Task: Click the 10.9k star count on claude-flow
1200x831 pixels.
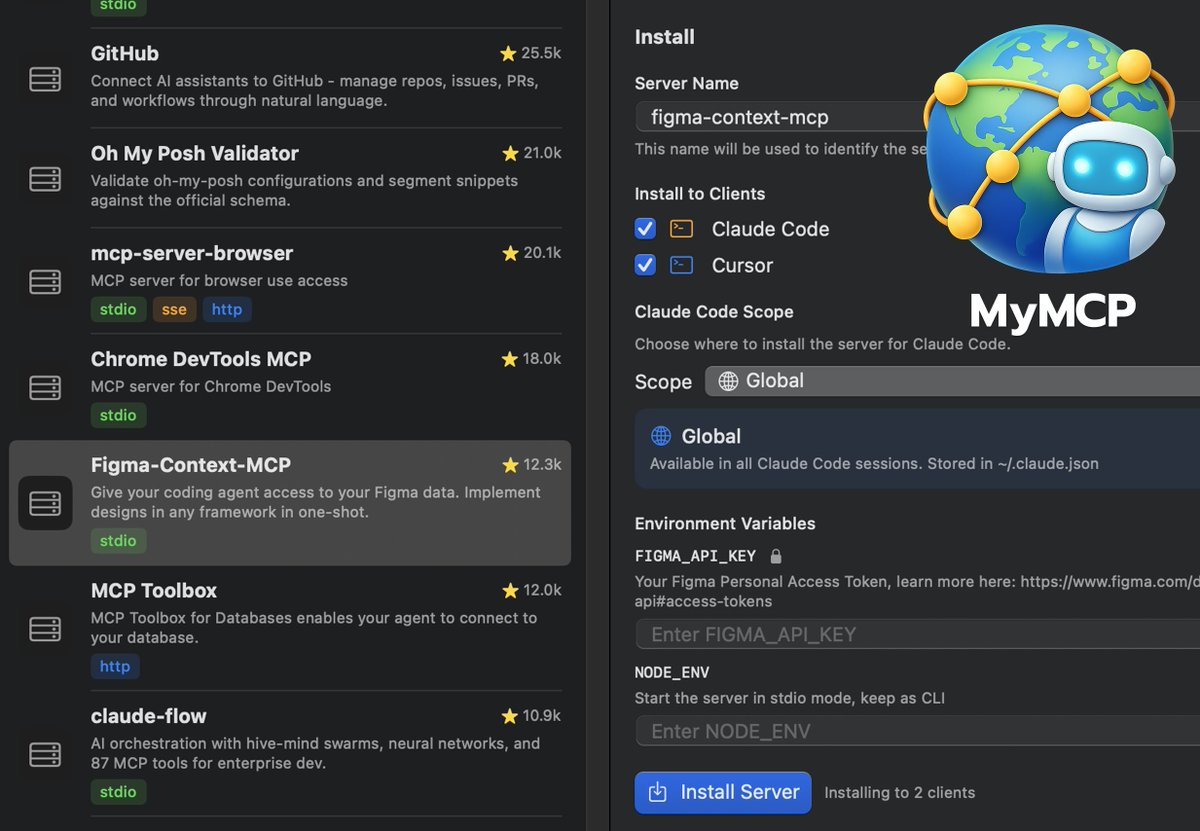Action: click(542, 715)
